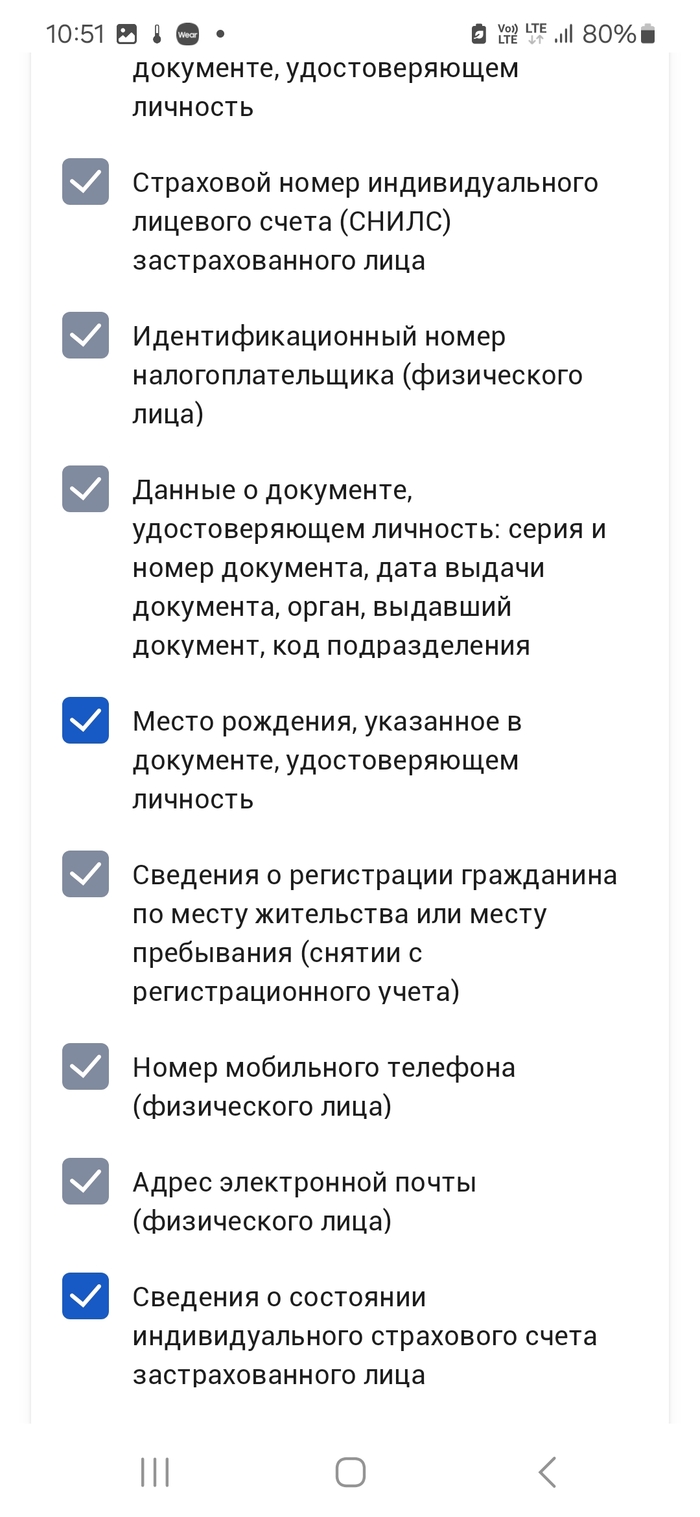Uncheck the place of birth checkbox
This screenshot has height=1517, width=700.
click(x=85, y=720)
